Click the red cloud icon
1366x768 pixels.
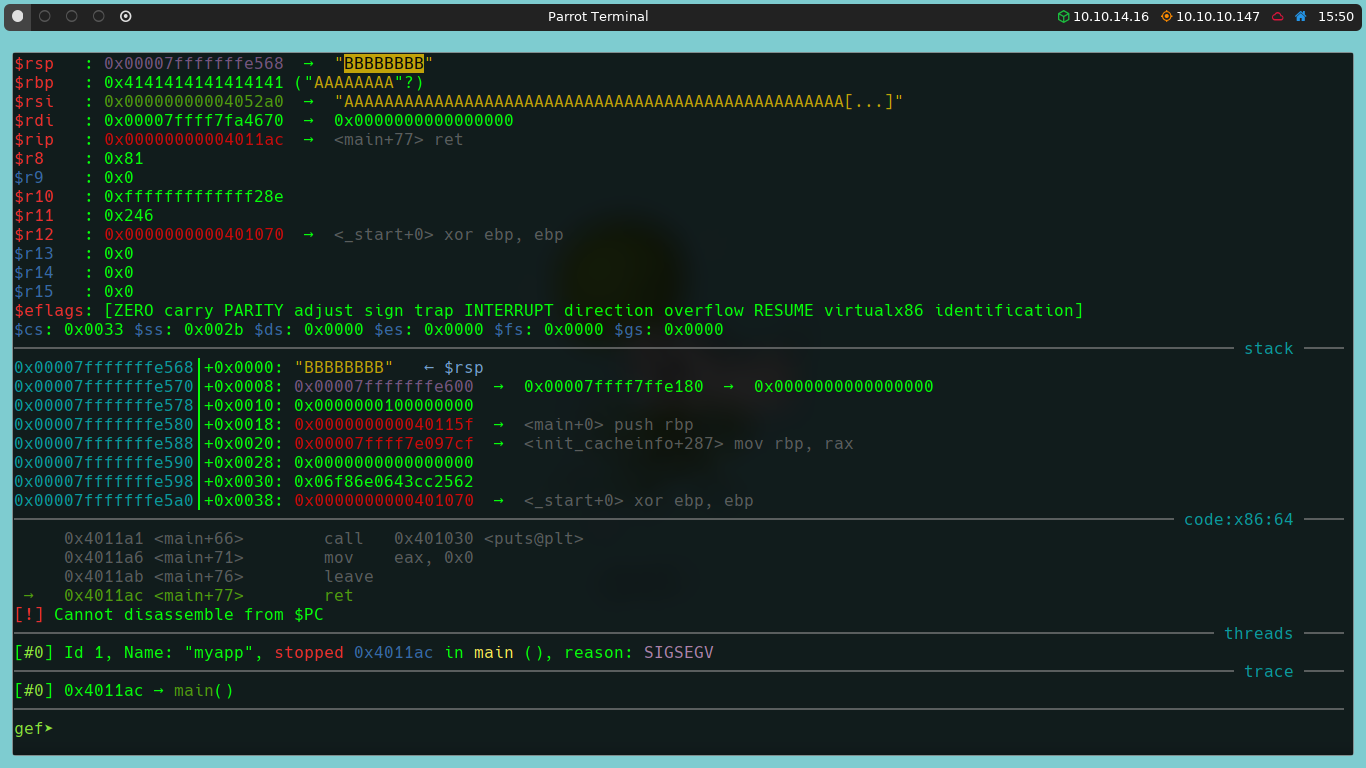click(1277, 16)
